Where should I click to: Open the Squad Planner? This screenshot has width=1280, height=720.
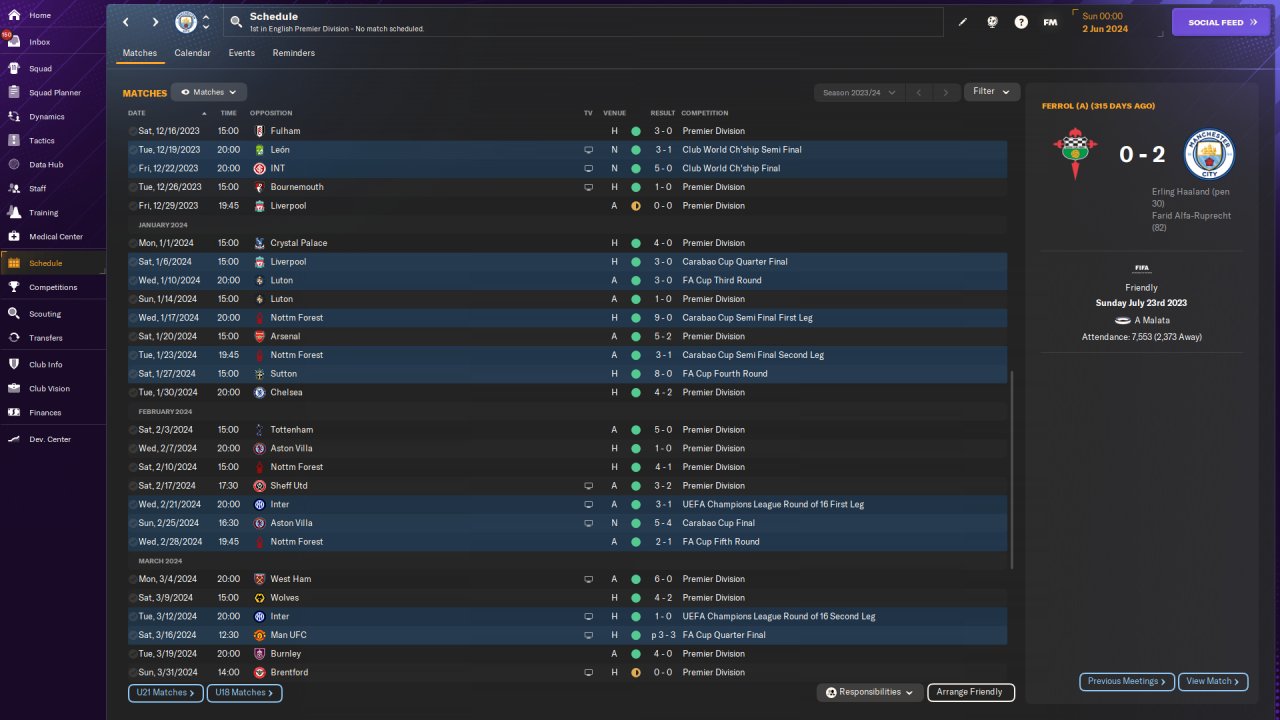(x=53, y=93)
